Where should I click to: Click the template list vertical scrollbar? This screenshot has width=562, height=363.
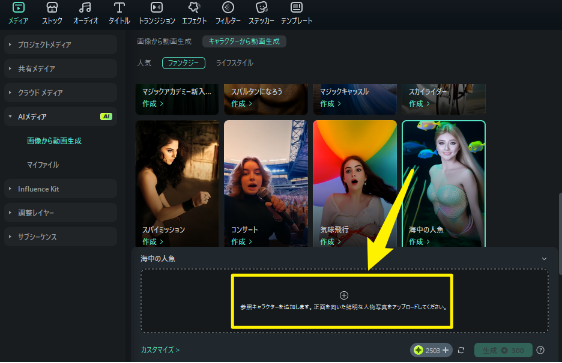click(559, 234)
